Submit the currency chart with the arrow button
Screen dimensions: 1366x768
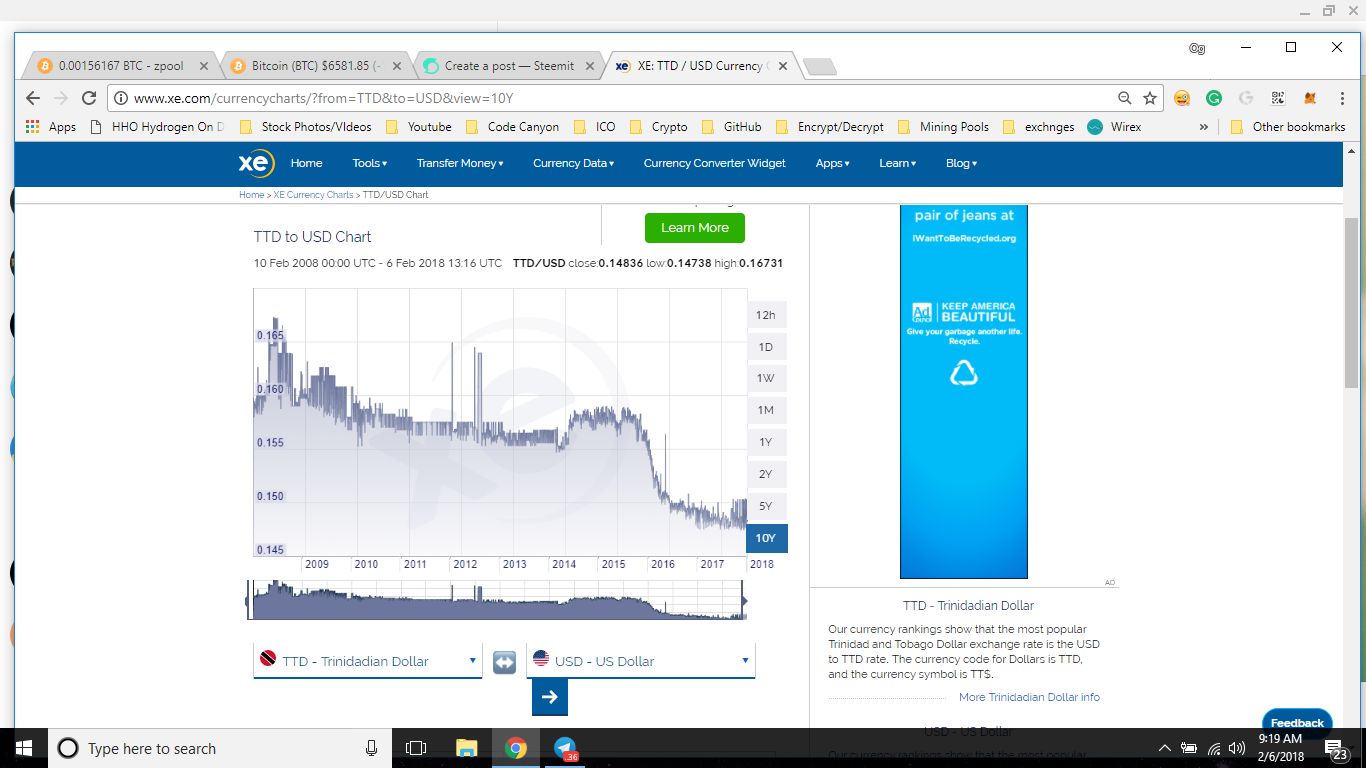(x=550, y=697)
